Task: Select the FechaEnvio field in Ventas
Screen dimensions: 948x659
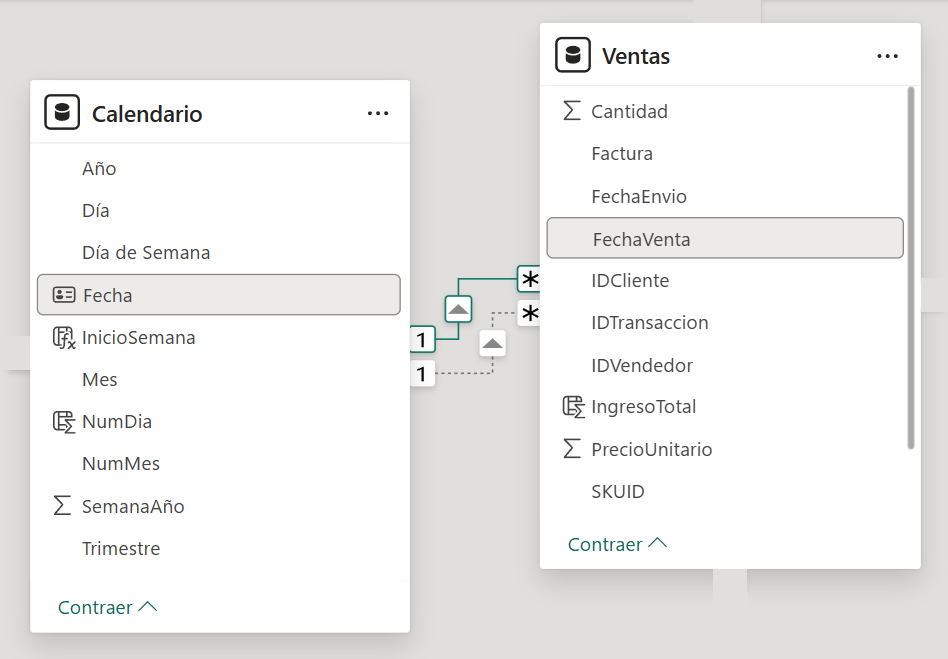Action: (639, 196)
